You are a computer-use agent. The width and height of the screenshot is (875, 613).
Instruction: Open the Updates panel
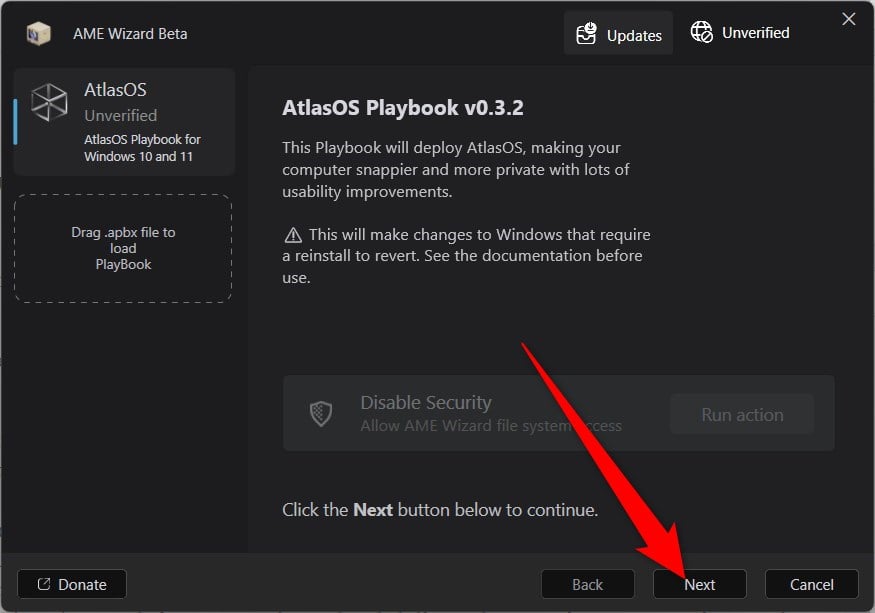[618, 33]
